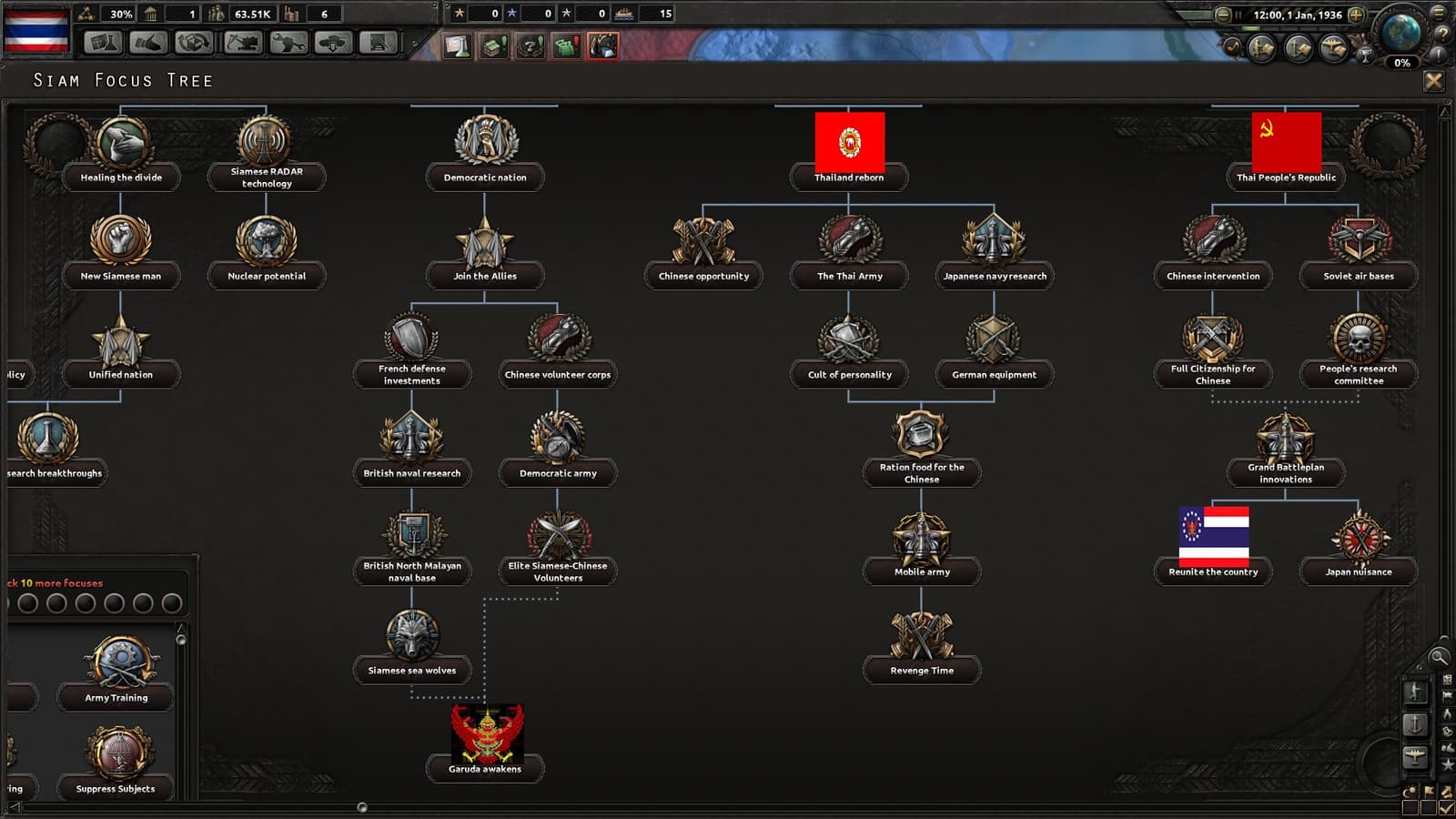The image size is (1456, 819).
Task: Open the Construction tab with crane icon
Action: (241, 43)
